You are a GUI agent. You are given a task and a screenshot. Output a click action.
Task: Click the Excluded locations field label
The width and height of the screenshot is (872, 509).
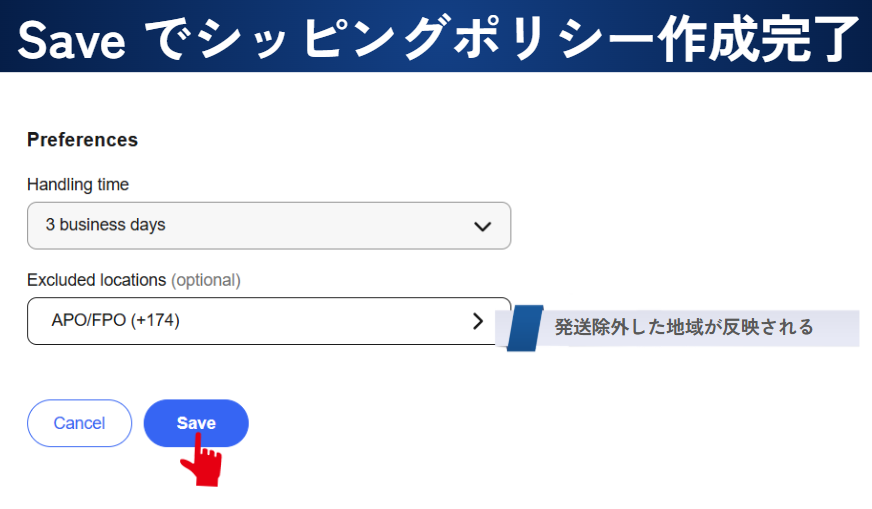click(96, 280)
